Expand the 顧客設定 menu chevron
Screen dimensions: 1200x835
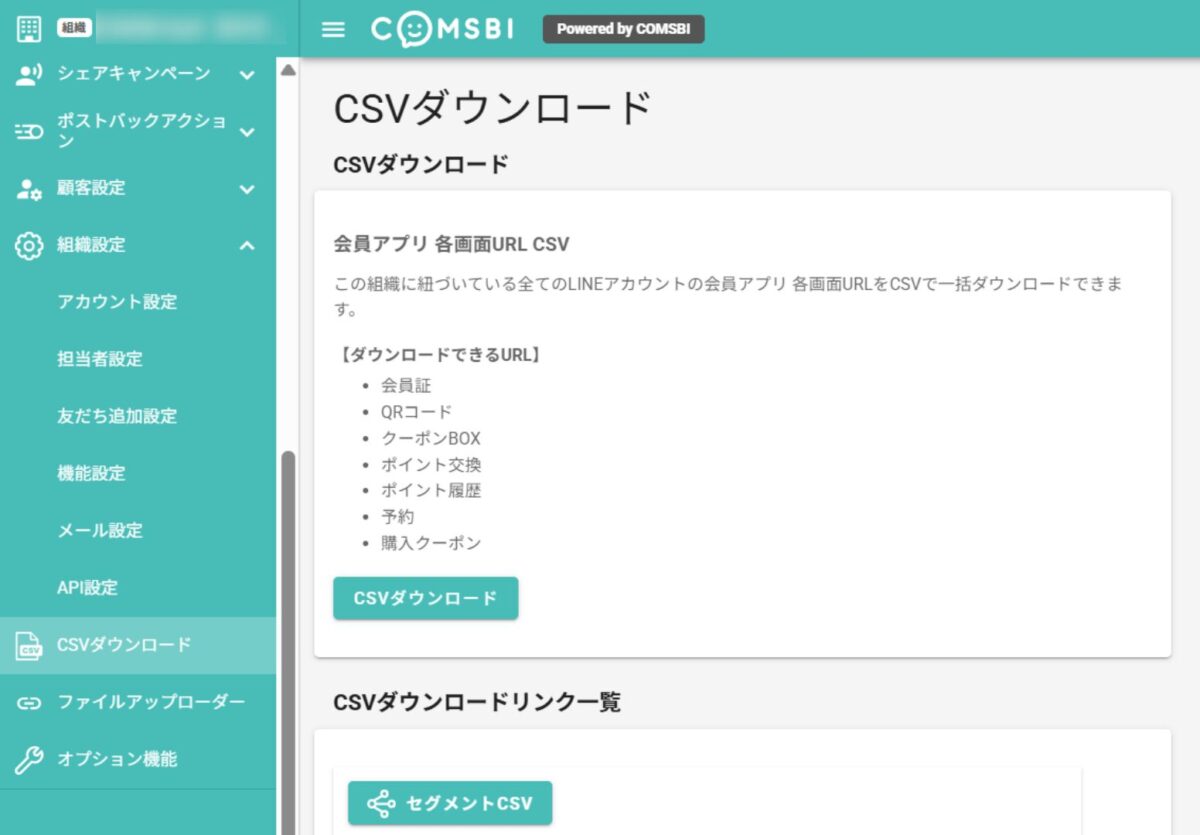[247, 189]
